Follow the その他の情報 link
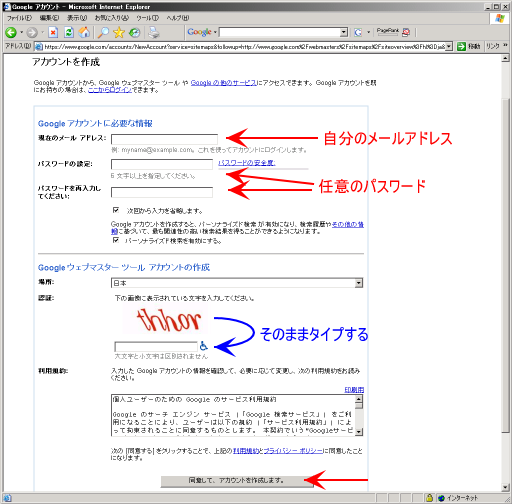This screenshot has width=512, height=504. pyautogui.click(x=348, y=224)
